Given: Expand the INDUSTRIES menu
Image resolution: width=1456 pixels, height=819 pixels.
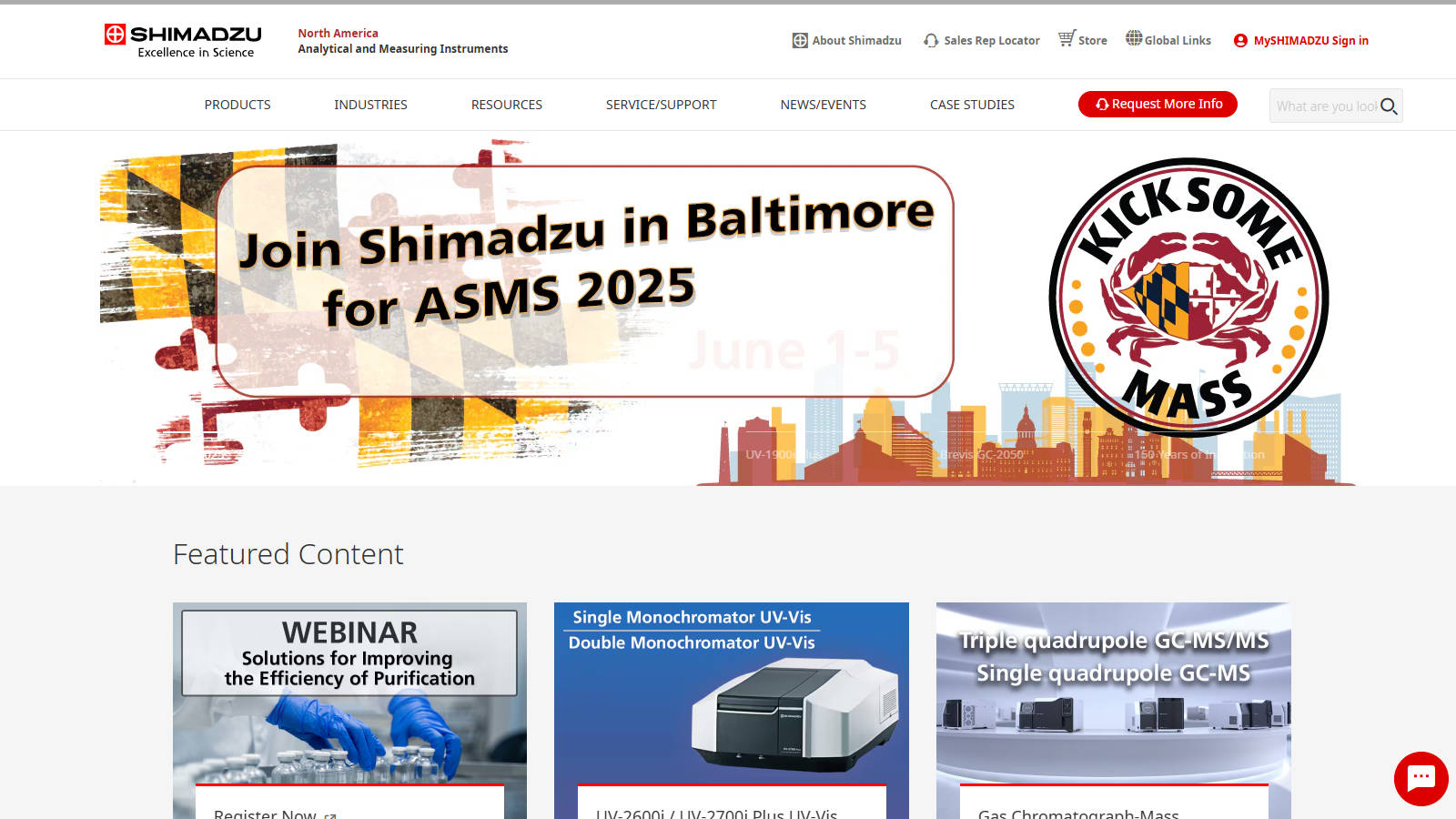Looking at the screenshot, I should 370,105.
